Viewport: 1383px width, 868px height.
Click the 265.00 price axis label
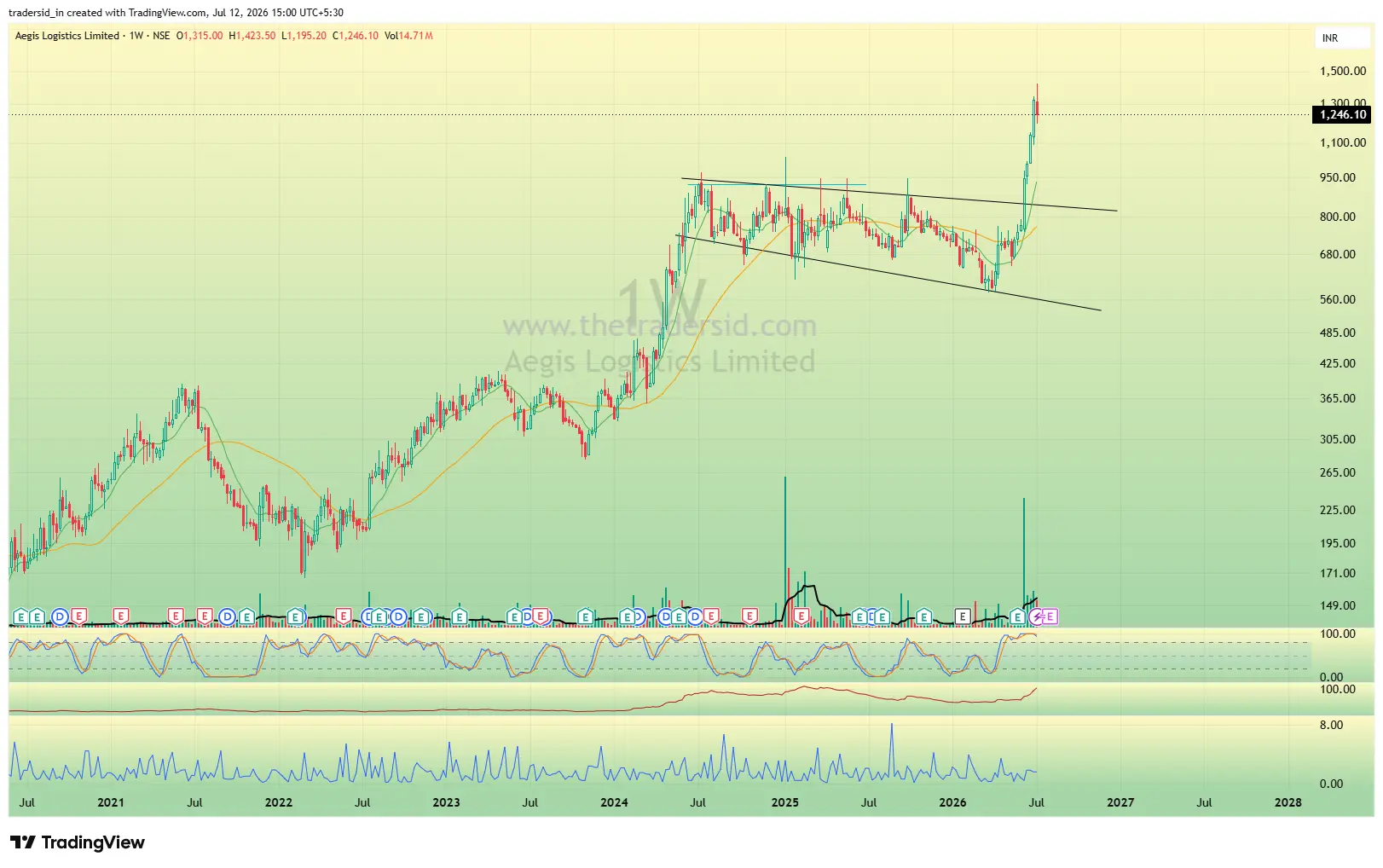point(1338,472)
